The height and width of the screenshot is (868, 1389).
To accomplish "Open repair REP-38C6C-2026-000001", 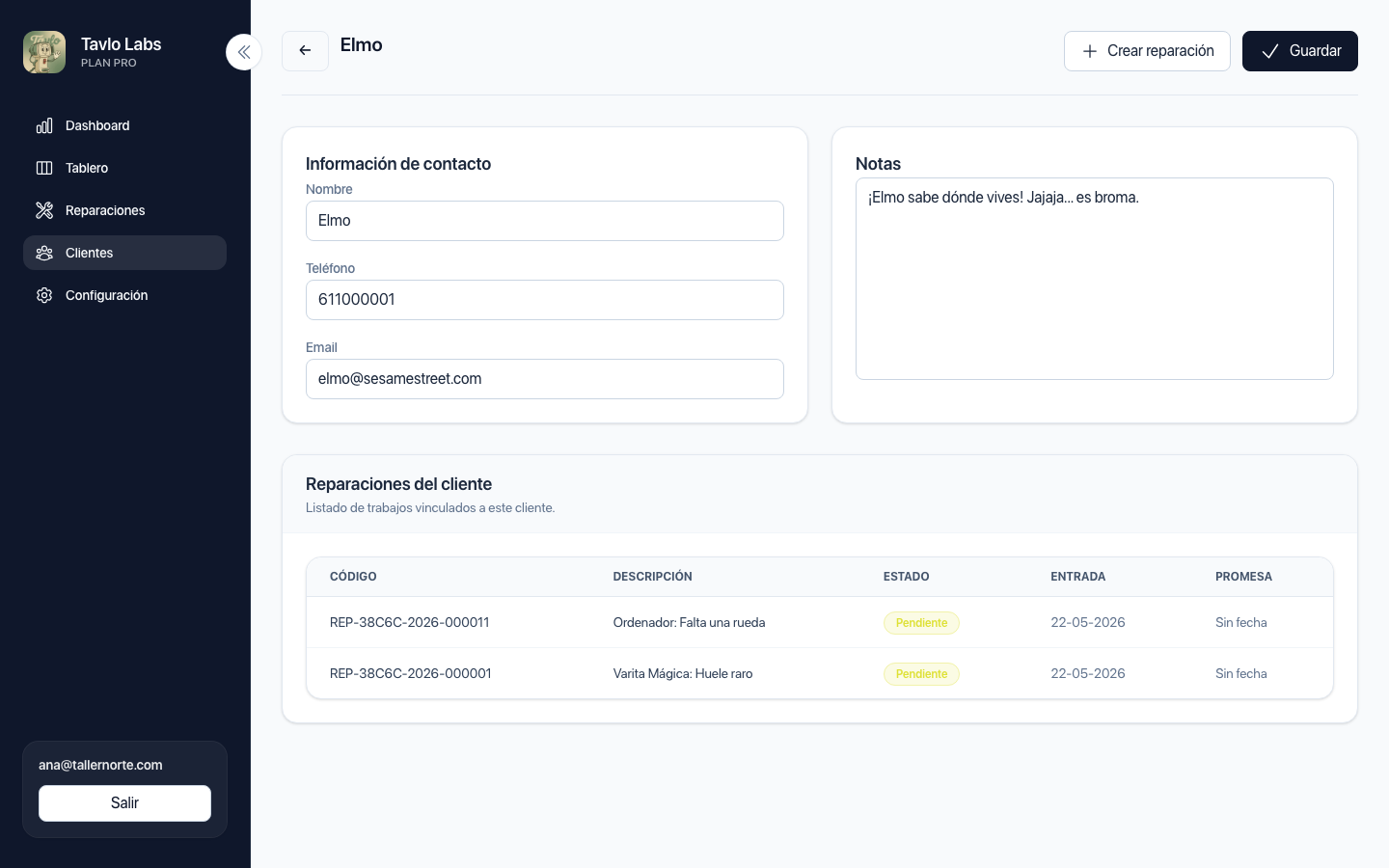I will [410, 673].
